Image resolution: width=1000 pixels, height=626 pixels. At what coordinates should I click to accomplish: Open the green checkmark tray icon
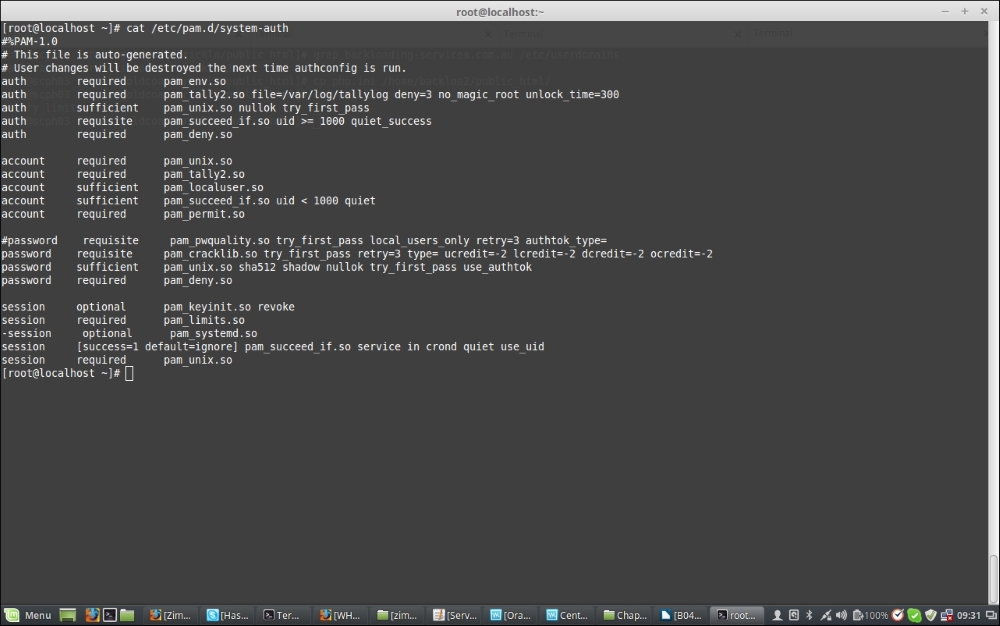pyautogui.click(x=914, y=615)
